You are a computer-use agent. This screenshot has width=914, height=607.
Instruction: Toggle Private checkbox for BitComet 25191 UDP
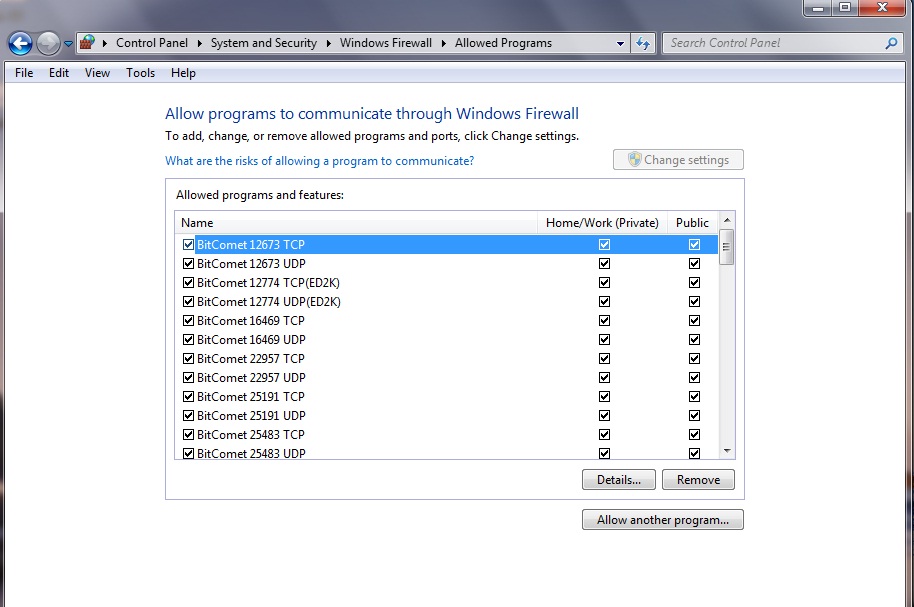[x=604, y=416]
